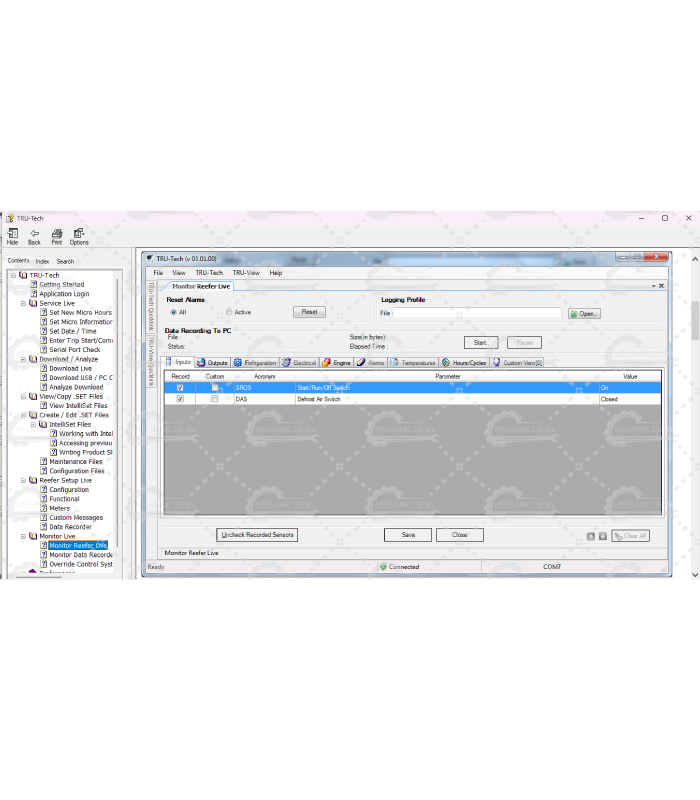Click the Connected status shield icon

click(382, 567)
